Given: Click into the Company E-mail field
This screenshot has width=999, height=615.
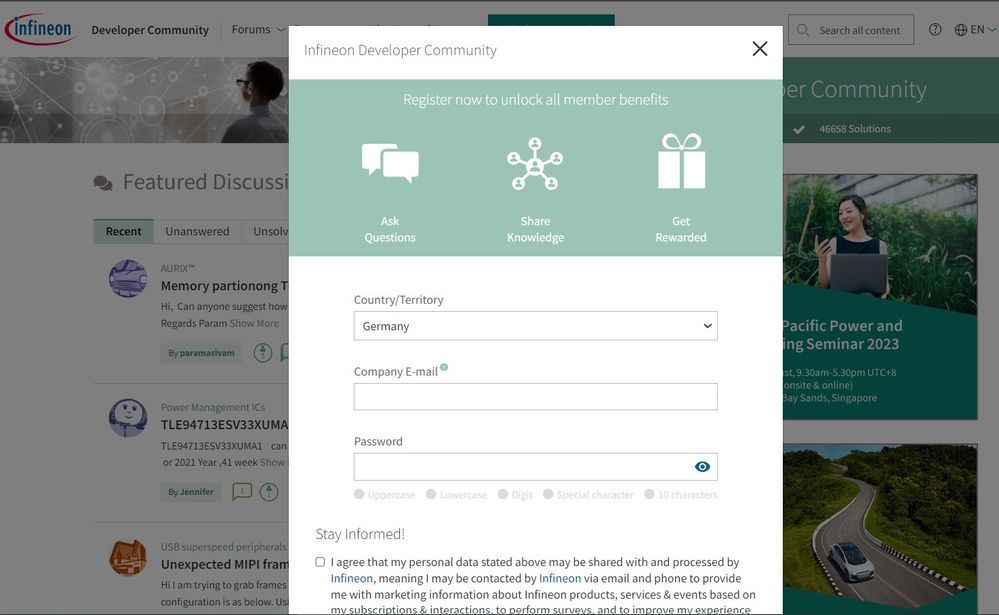Looking at the screenshot, I should (x=535, y=396).
